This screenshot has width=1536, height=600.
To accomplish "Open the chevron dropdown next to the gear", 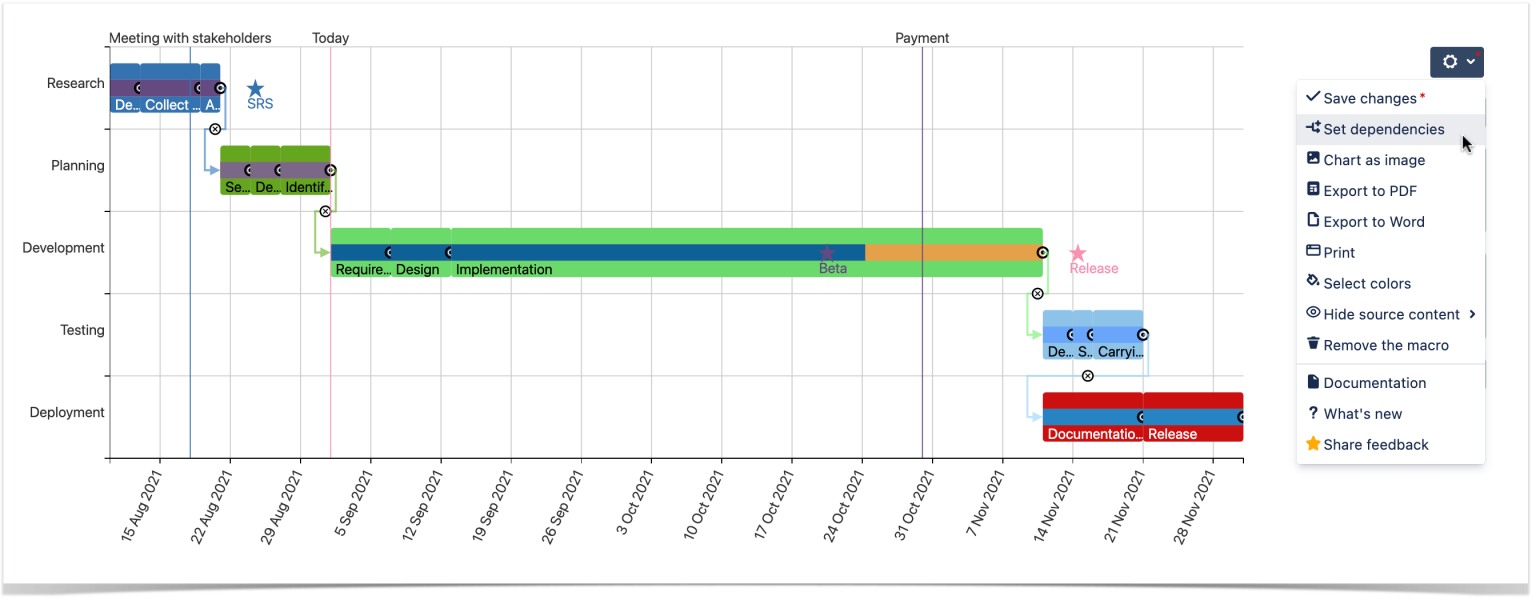I will tap(1469, 61).
